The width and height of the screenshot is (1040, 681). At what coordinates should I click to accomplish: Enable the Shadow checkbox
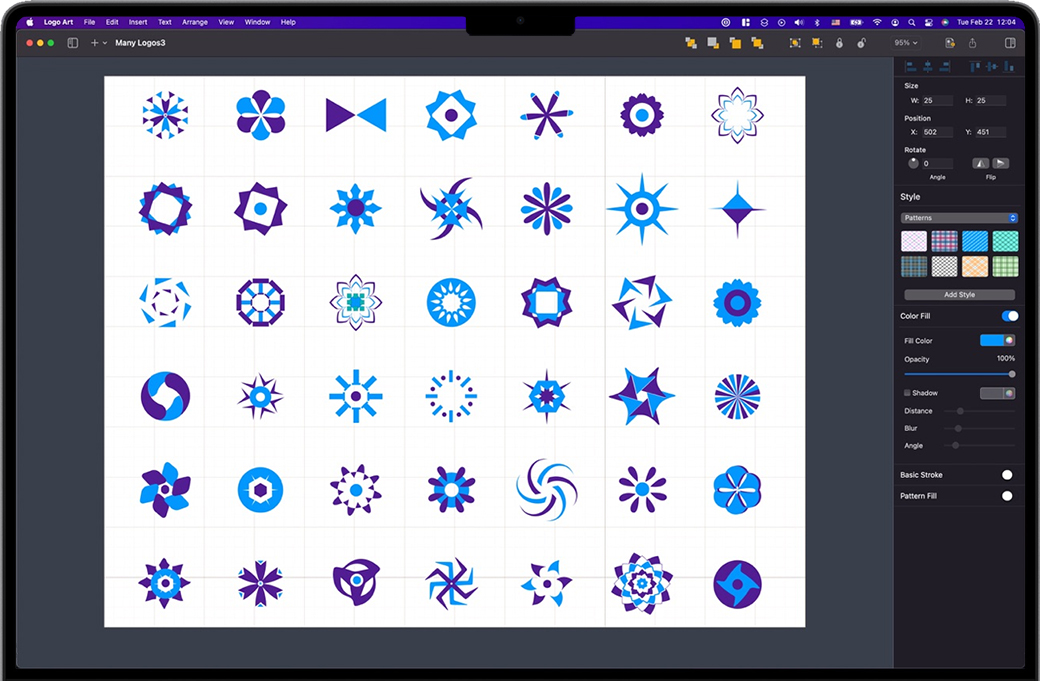[908, 393]
